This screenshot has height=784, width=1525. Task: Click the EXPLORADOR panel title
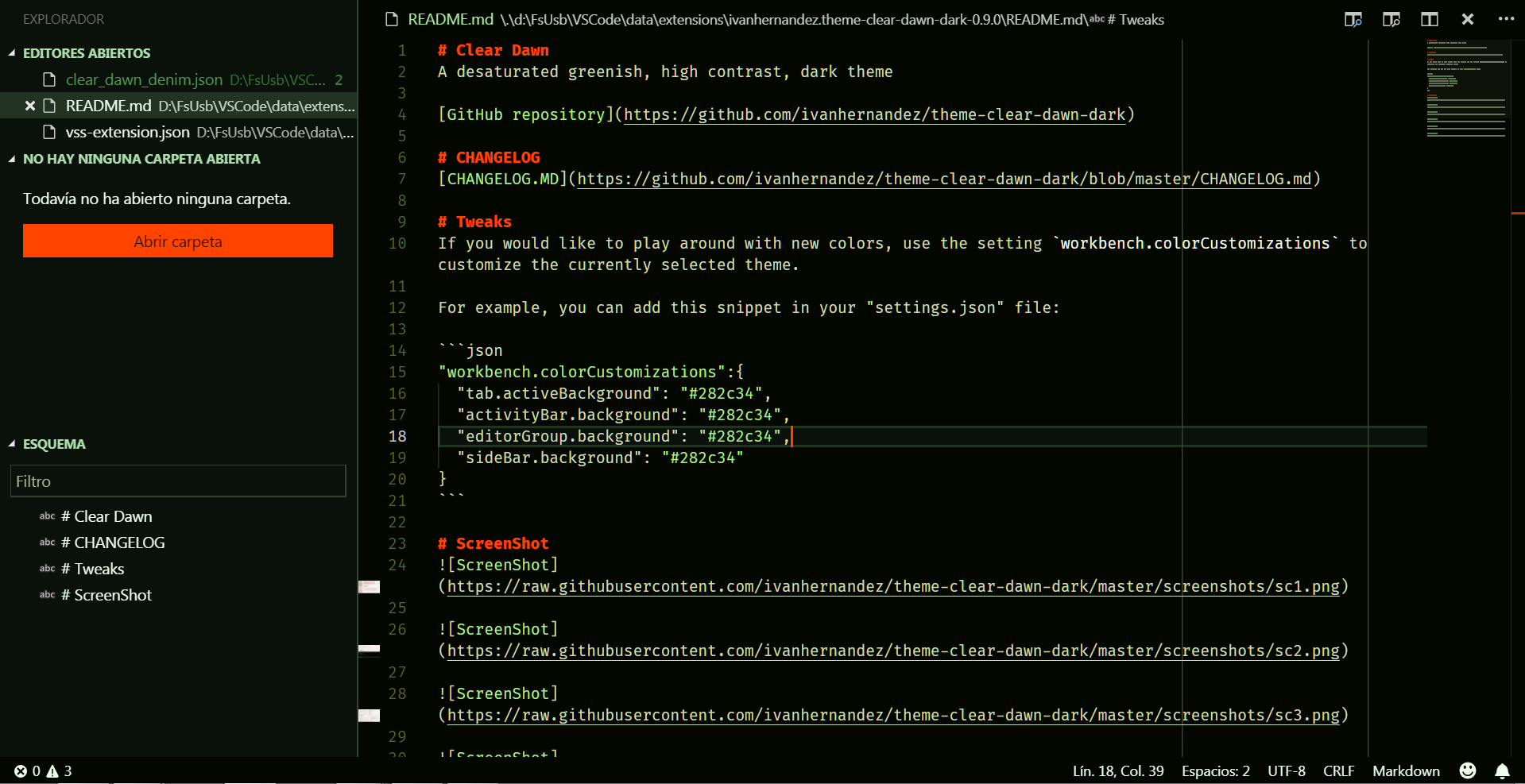coord(64,19)
